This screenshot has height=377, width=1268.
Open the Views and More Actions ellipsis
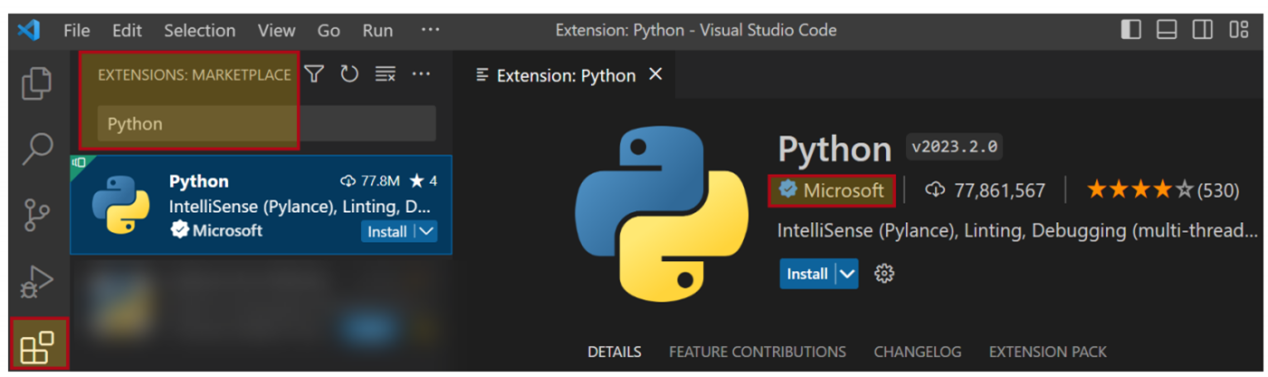(x=421, y=74)
